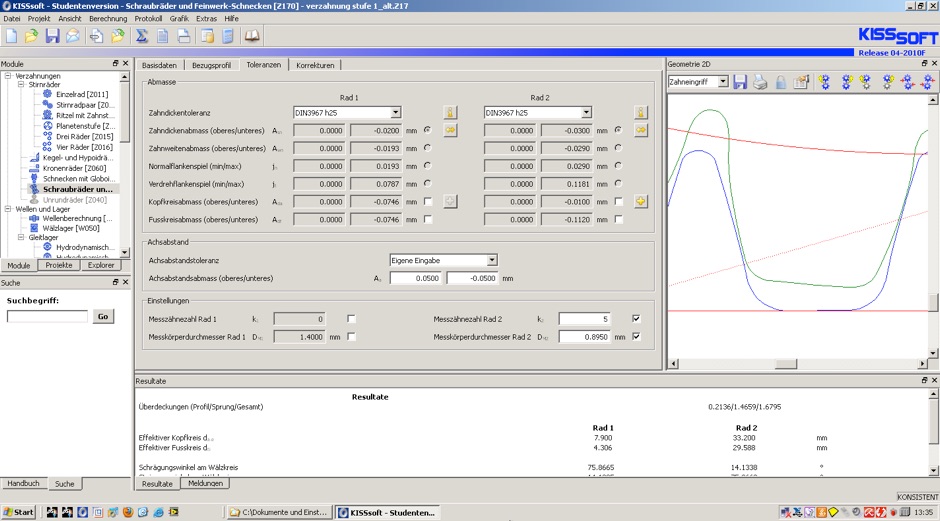The image size is (940, 521).
Task: Select Rad 2 Verdrehflankenspiel radio button
Action: 618,183
